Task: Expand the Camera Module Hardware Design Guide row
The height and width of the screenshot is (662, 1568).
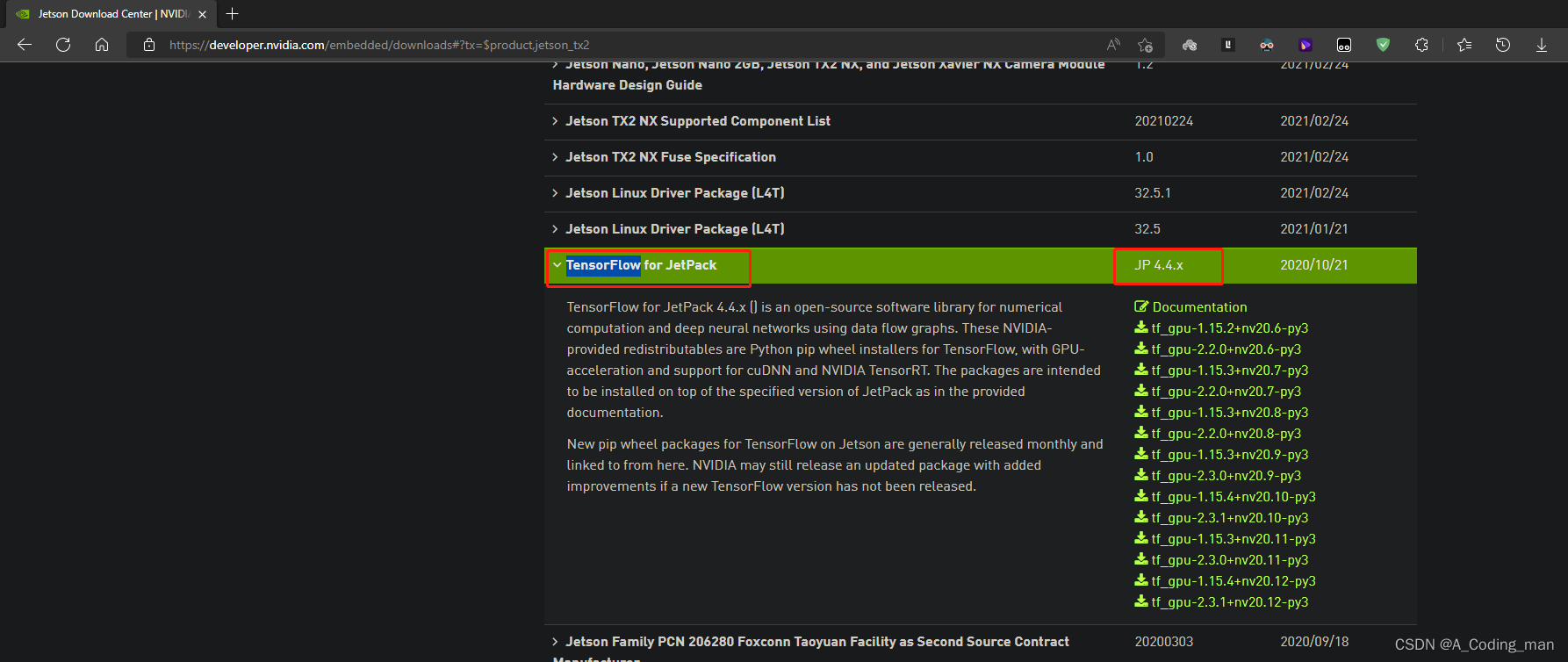Action: 829,75
